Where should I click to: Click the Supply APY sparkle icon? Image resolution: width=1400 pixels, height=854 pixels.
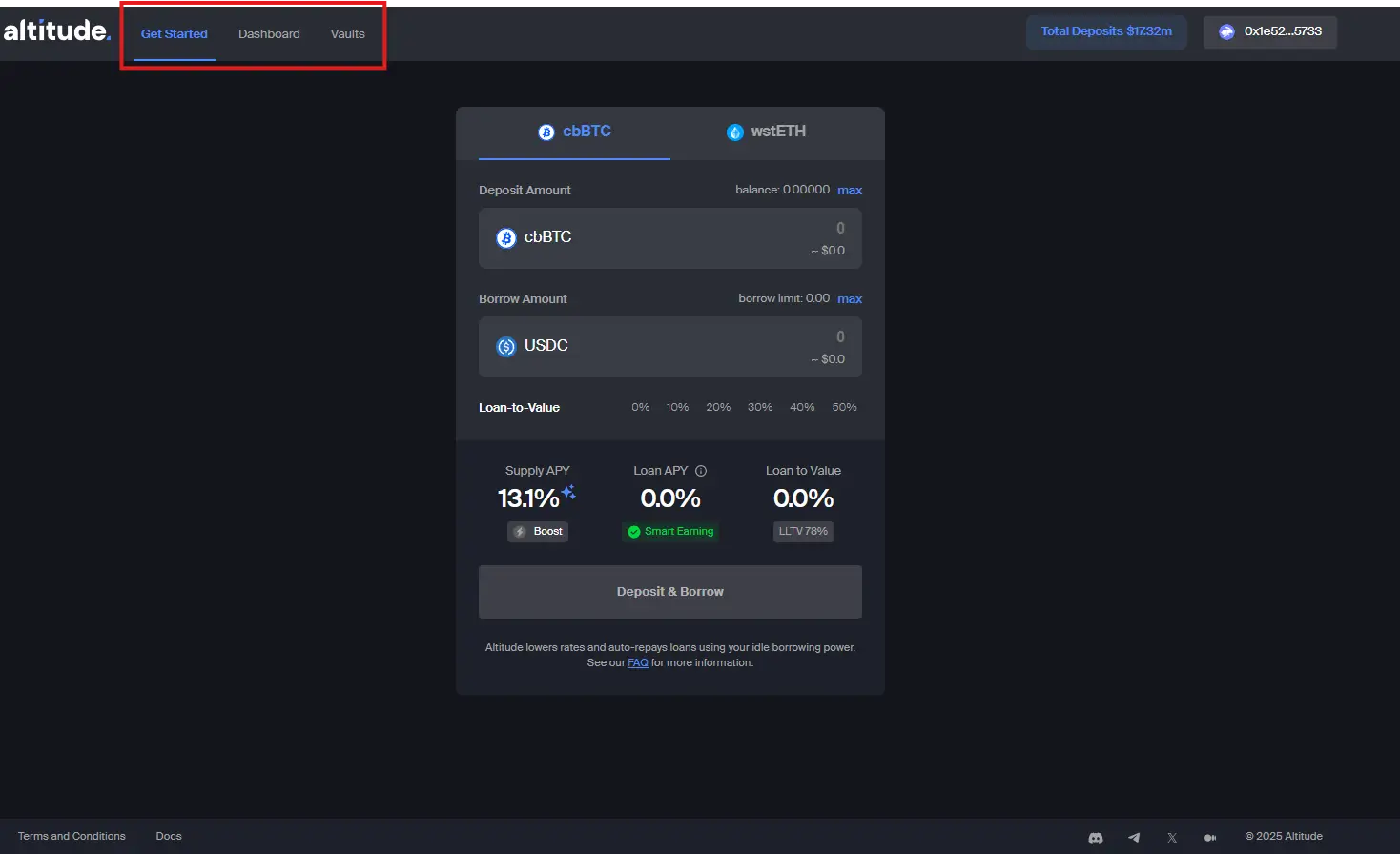568,492
